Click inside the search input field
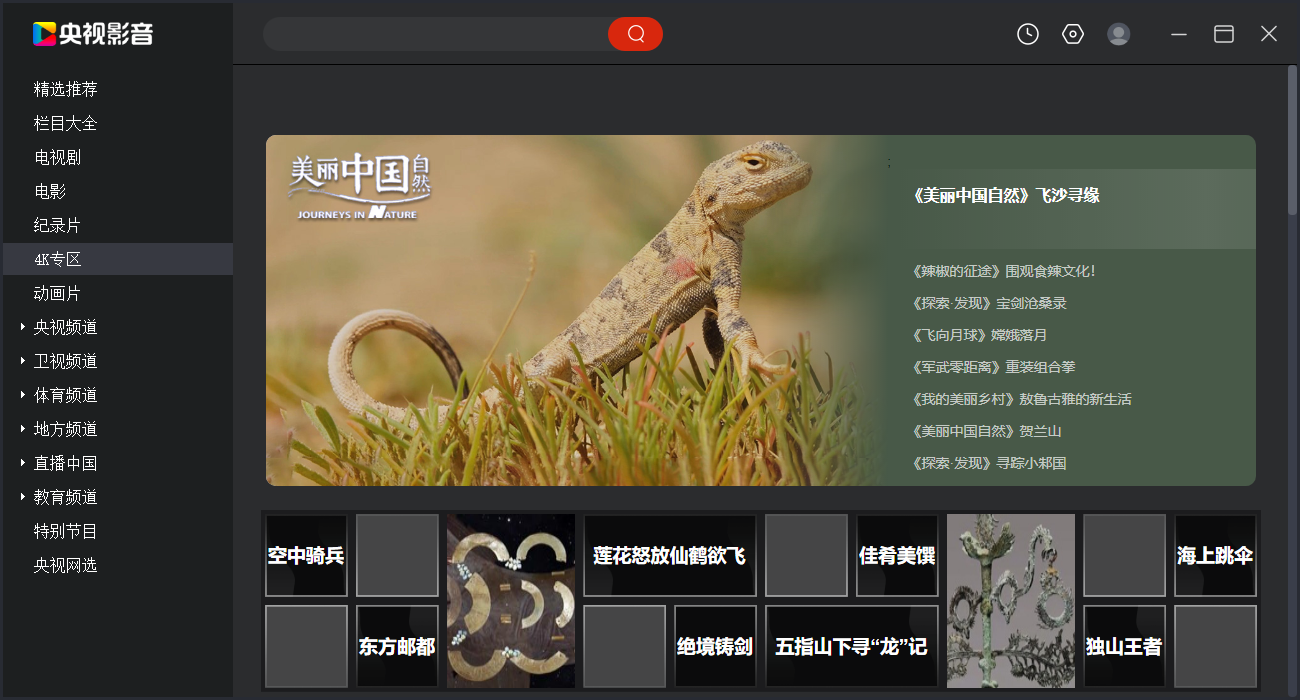Screen dimensions: 1300x700 435,34
